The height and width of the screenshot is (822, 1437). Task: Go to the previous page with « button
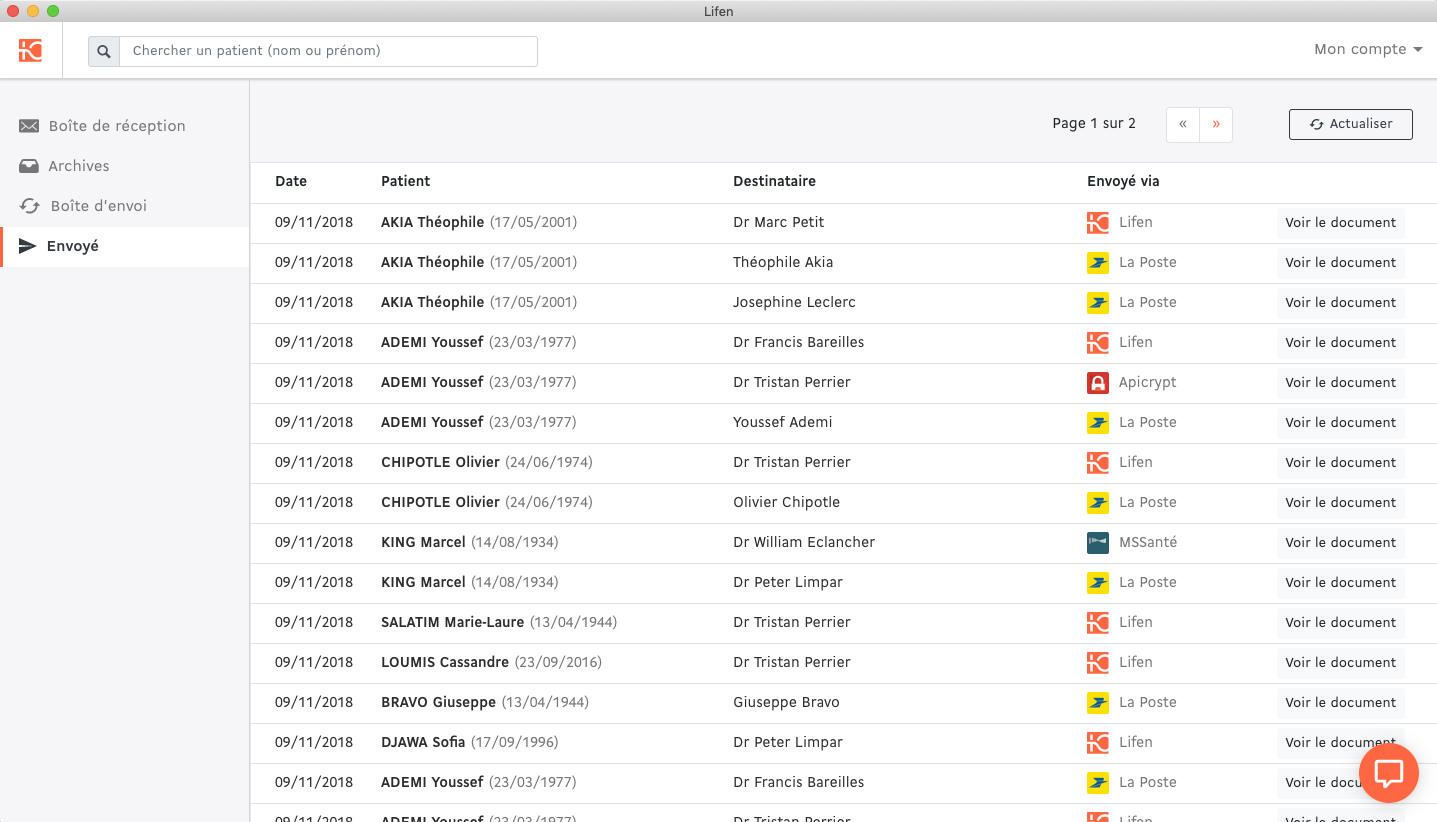(1183, 124)
